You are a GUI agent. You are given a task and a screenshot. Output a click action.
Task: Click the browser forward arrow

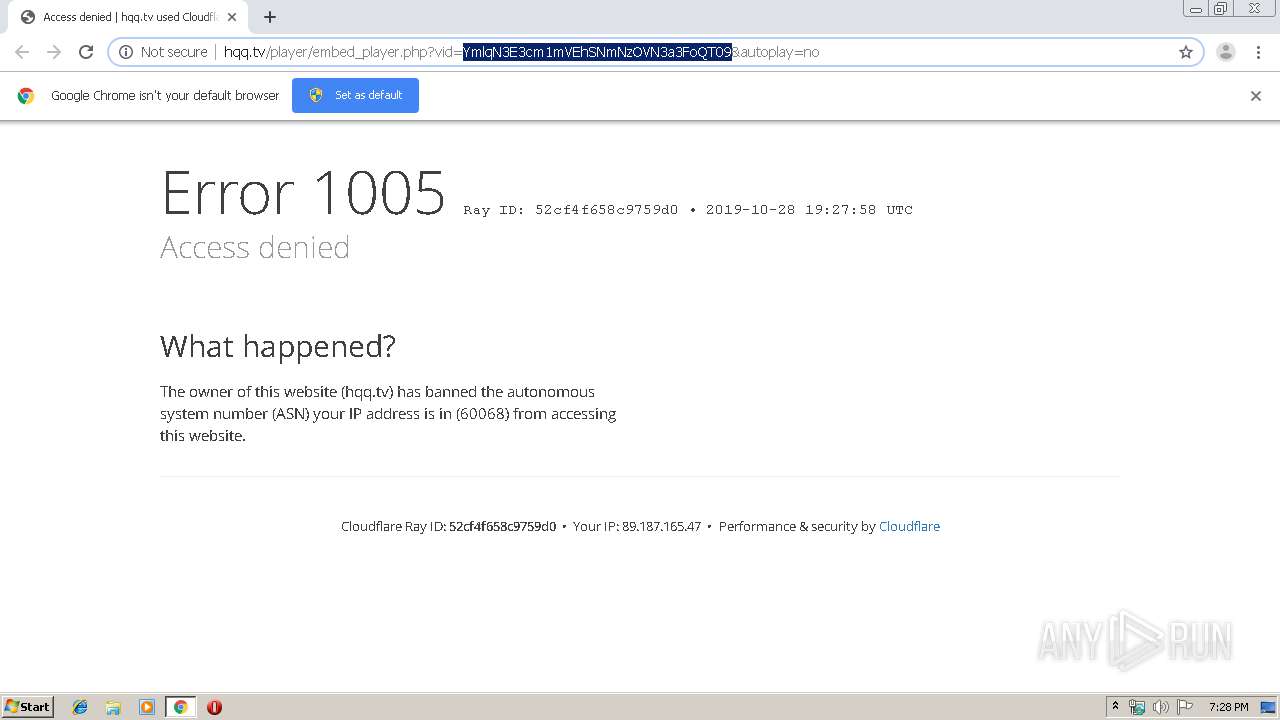[54, 52]
